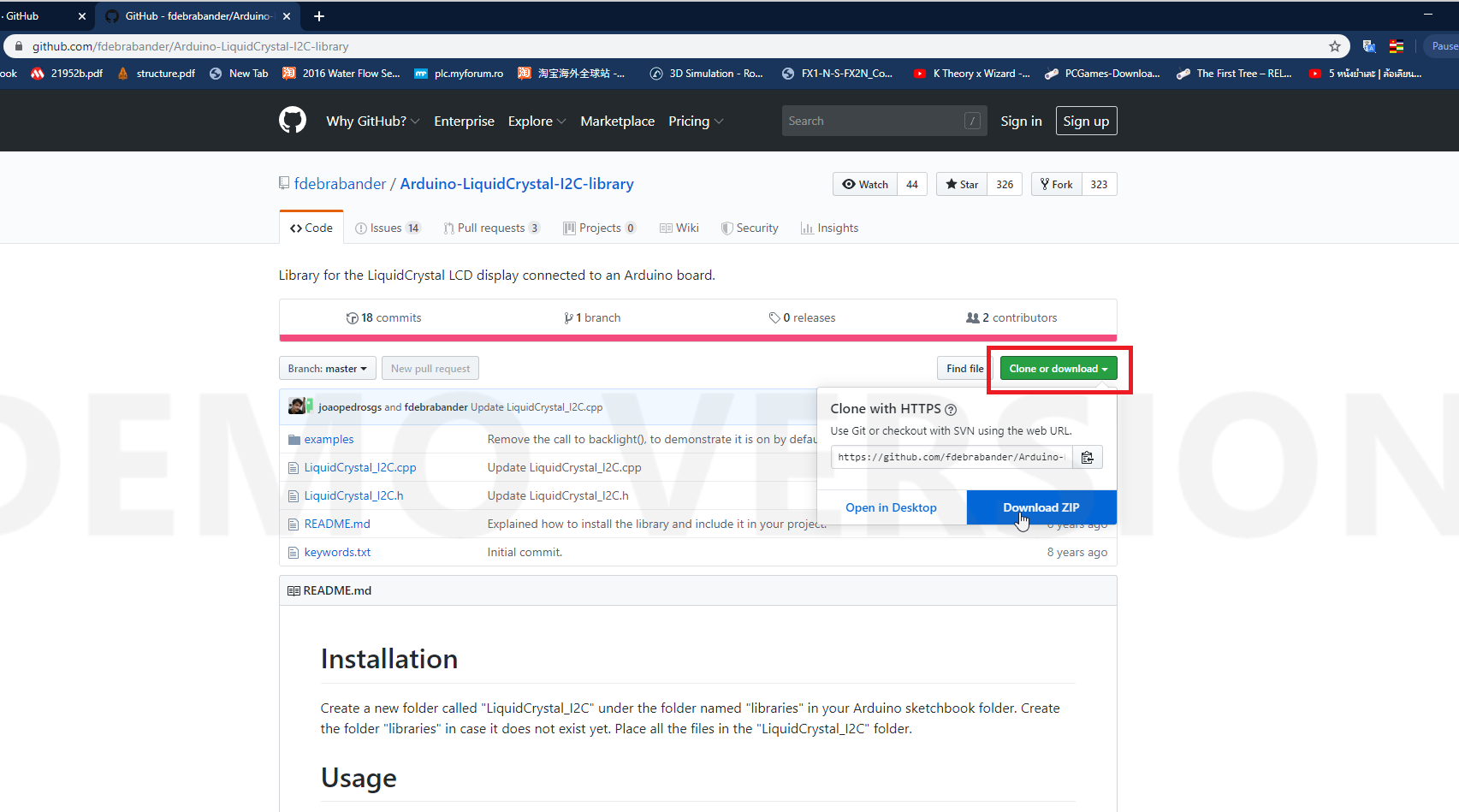Expand the Why GitHub? menu
Image resolution: width=1459 pixels, height=812 pixels.
(372, 121)
